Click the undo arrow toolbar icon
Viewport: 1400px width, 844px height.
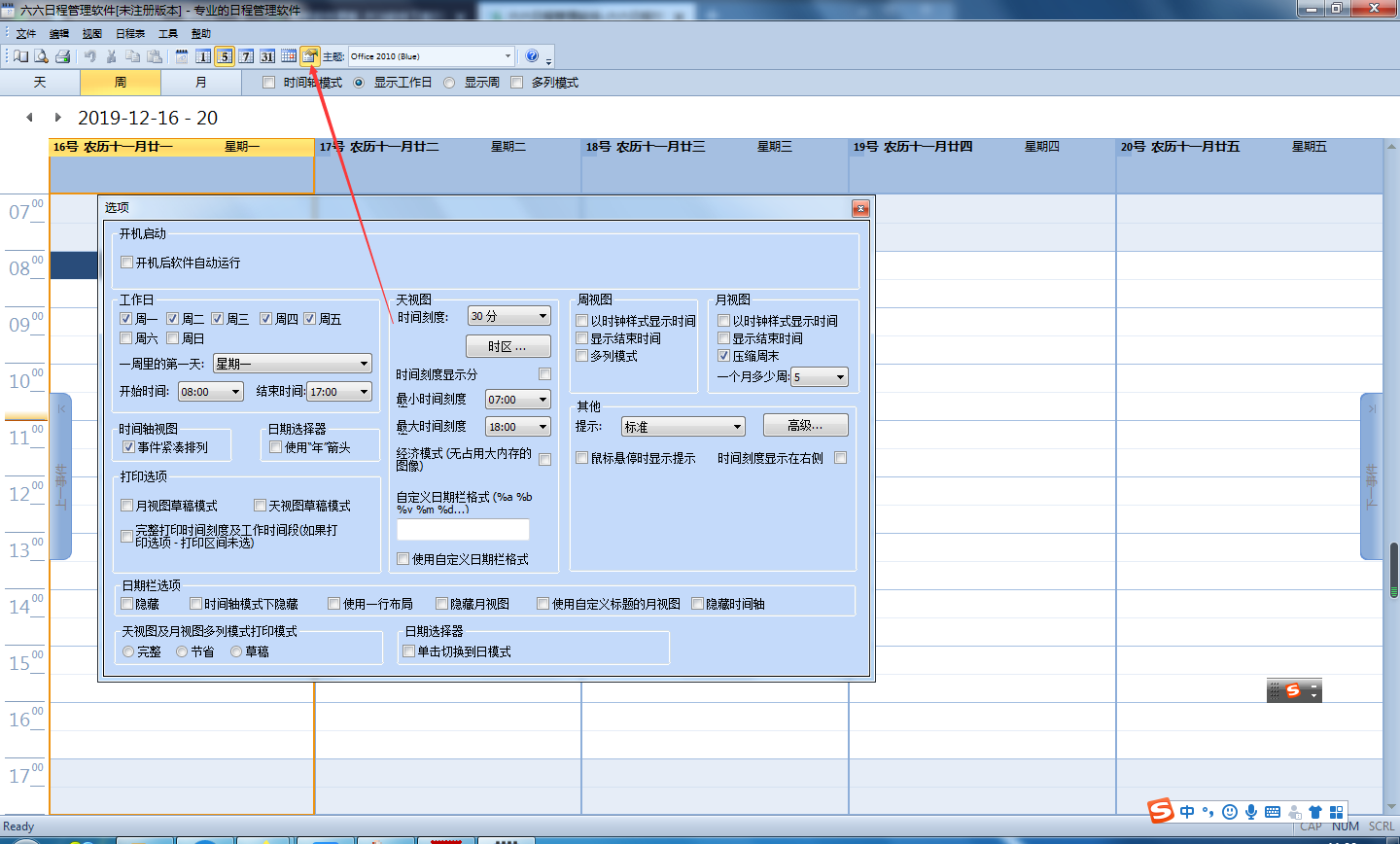point(90,56)
